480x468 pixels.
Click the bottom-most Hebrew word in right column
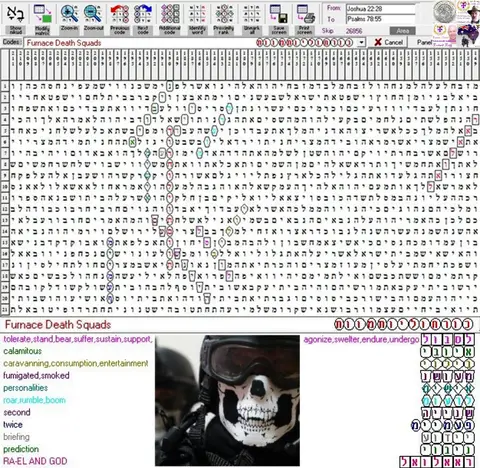tap(437, 462)
